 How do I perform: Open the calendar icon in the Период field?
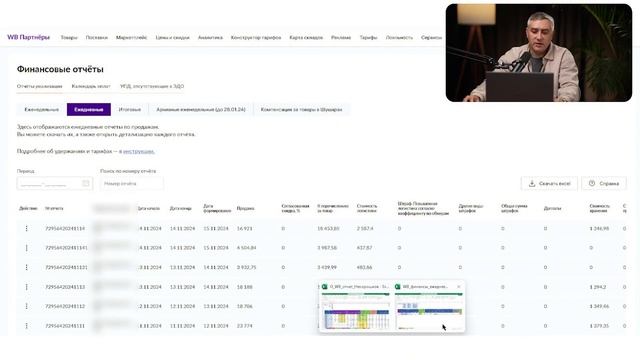(x=86, y=183)
